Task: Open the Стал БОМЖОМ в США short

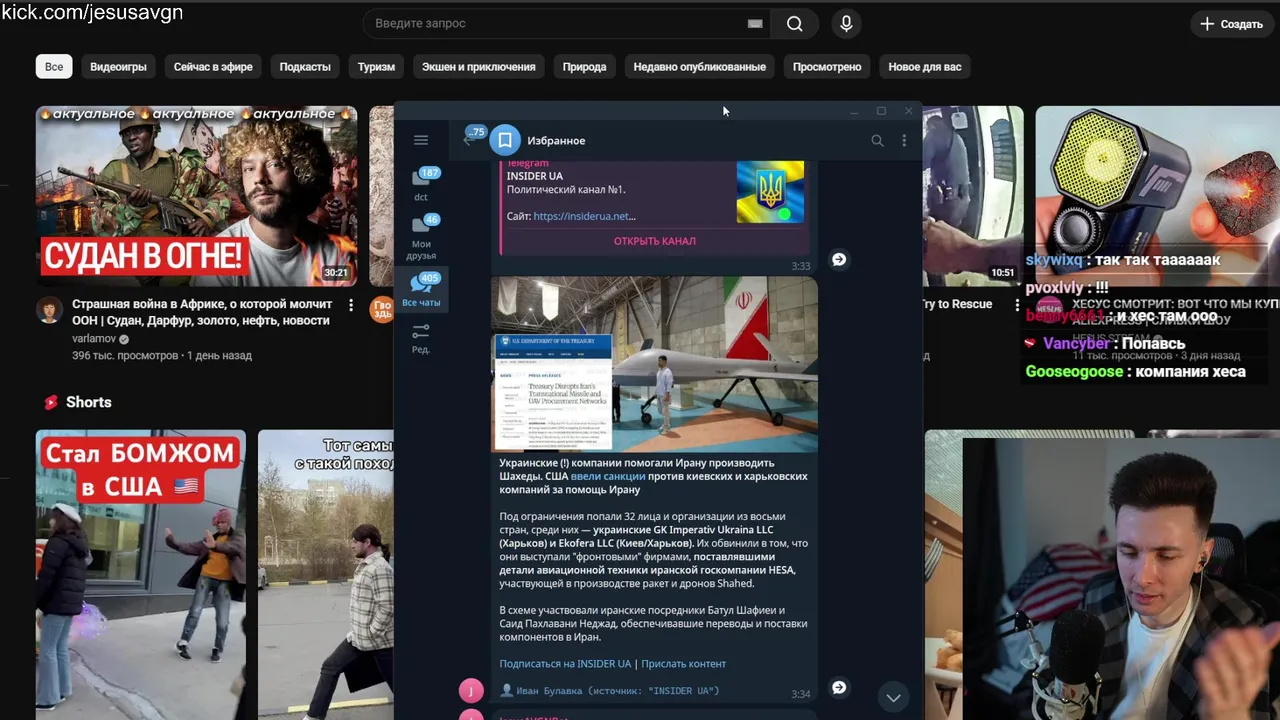Action: pyautogui.click(x=141, y=574)
